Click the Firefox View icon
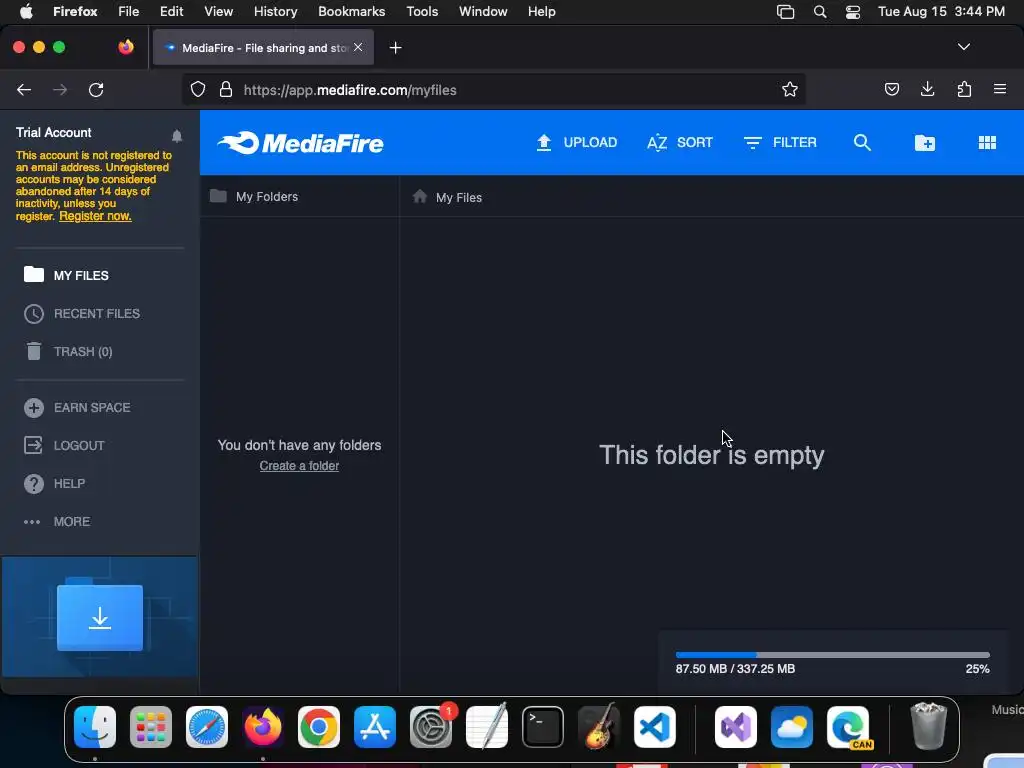Screen dimensions: 1024x768 pyautogui.click(x=126, y=47)
